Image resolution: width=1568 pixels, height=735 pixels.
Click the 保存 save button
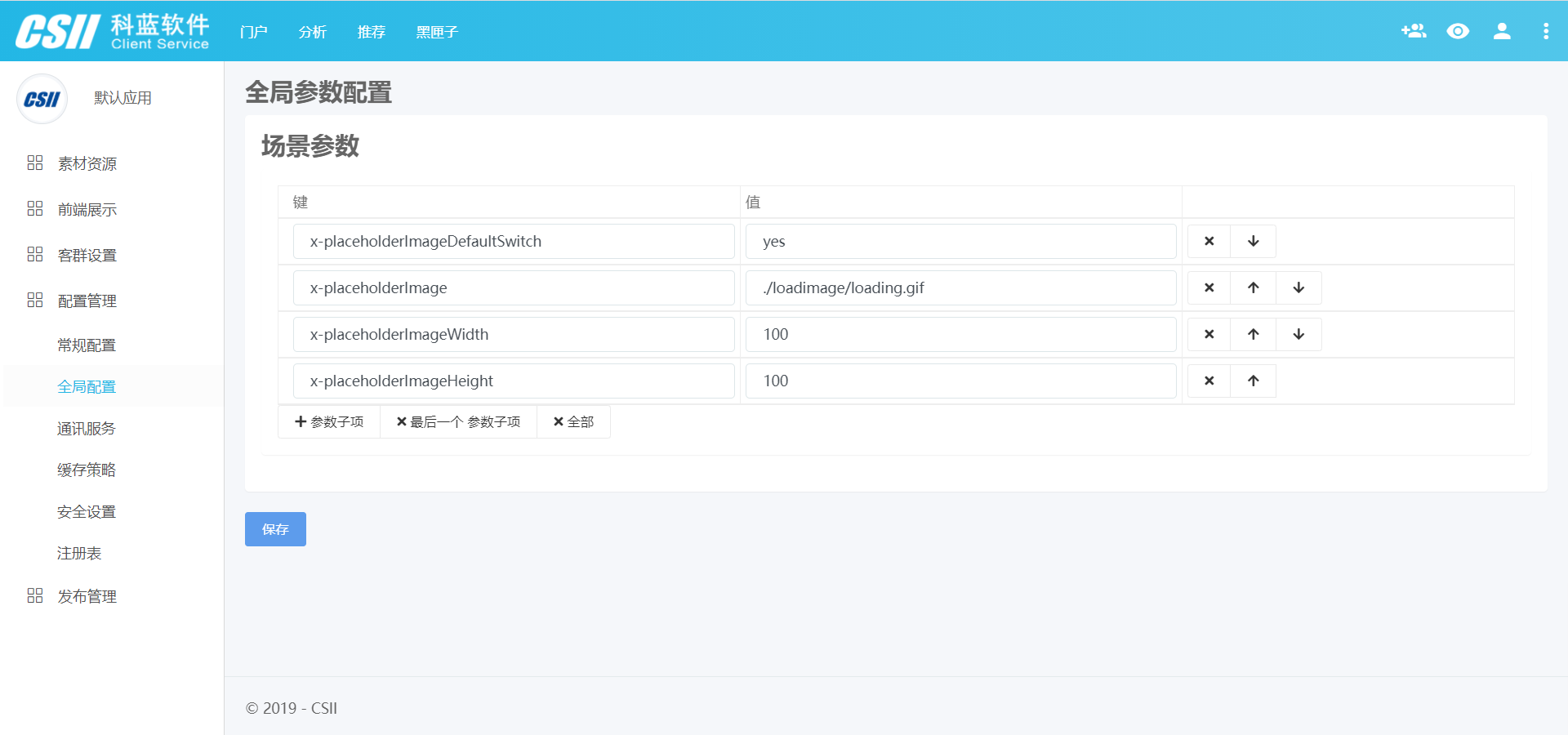click(275, 529)
